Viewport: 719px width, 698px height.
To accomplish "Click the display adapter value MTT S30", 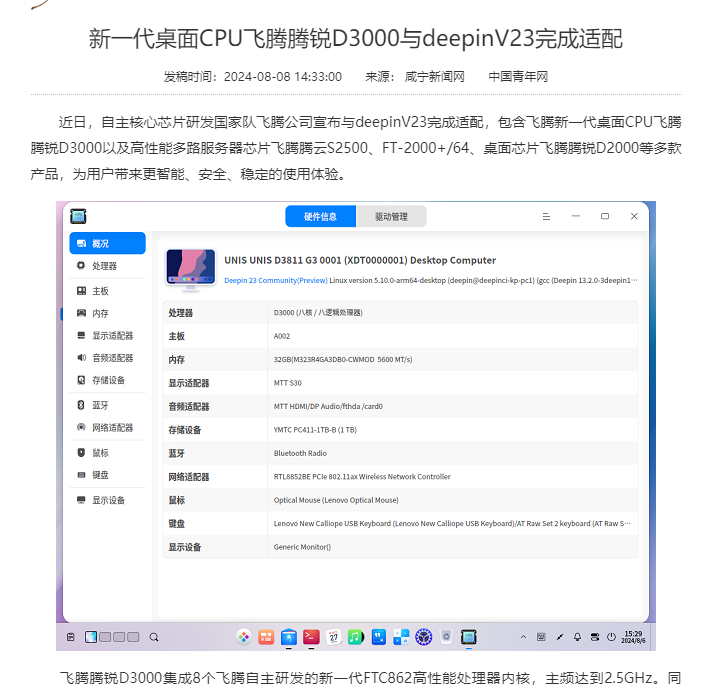I will pos(288,383).
